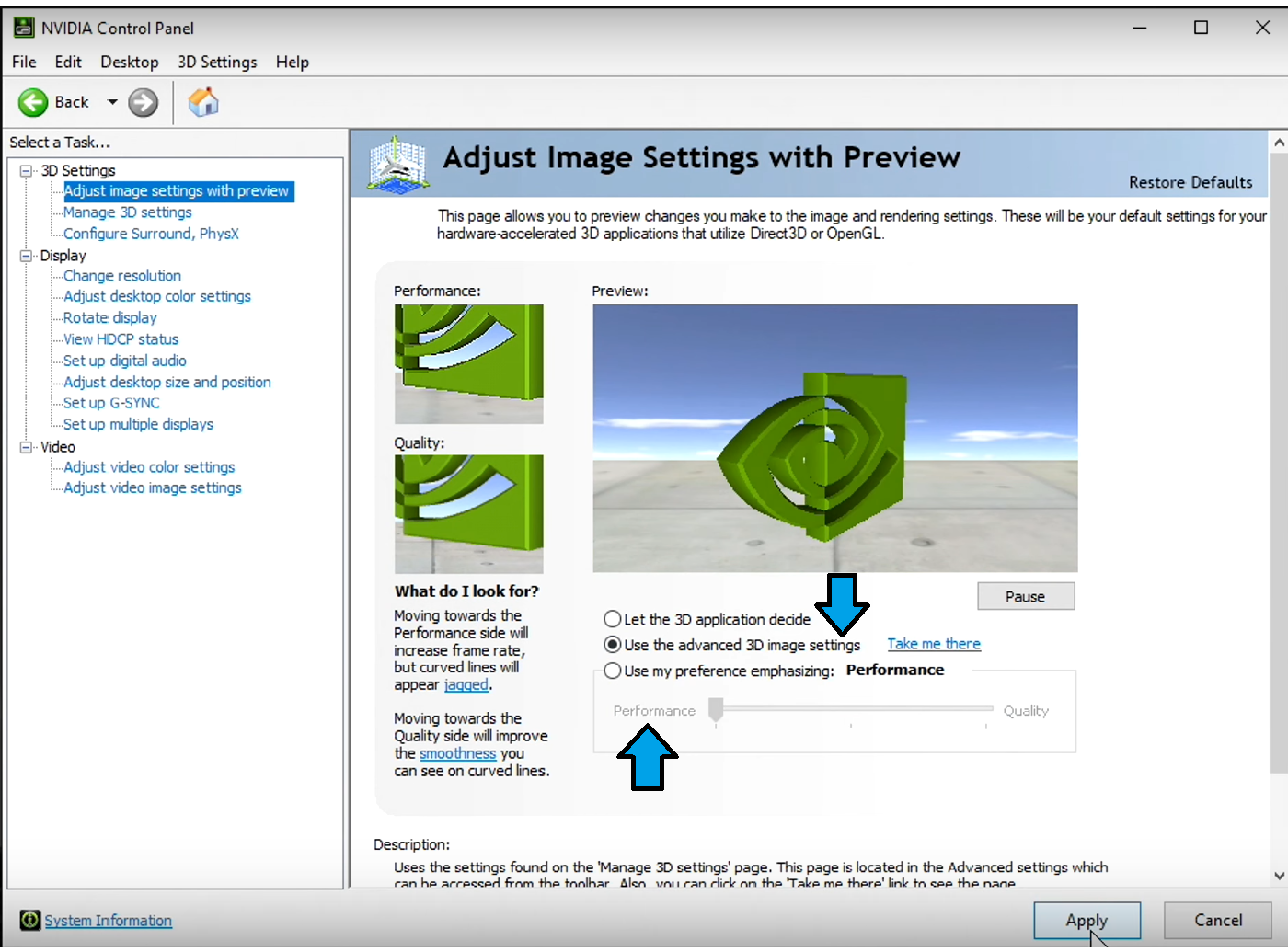The height and width of the screenshot is (952, 1288).
Task: Pause the 3D preview animation
Action: 1026,596
